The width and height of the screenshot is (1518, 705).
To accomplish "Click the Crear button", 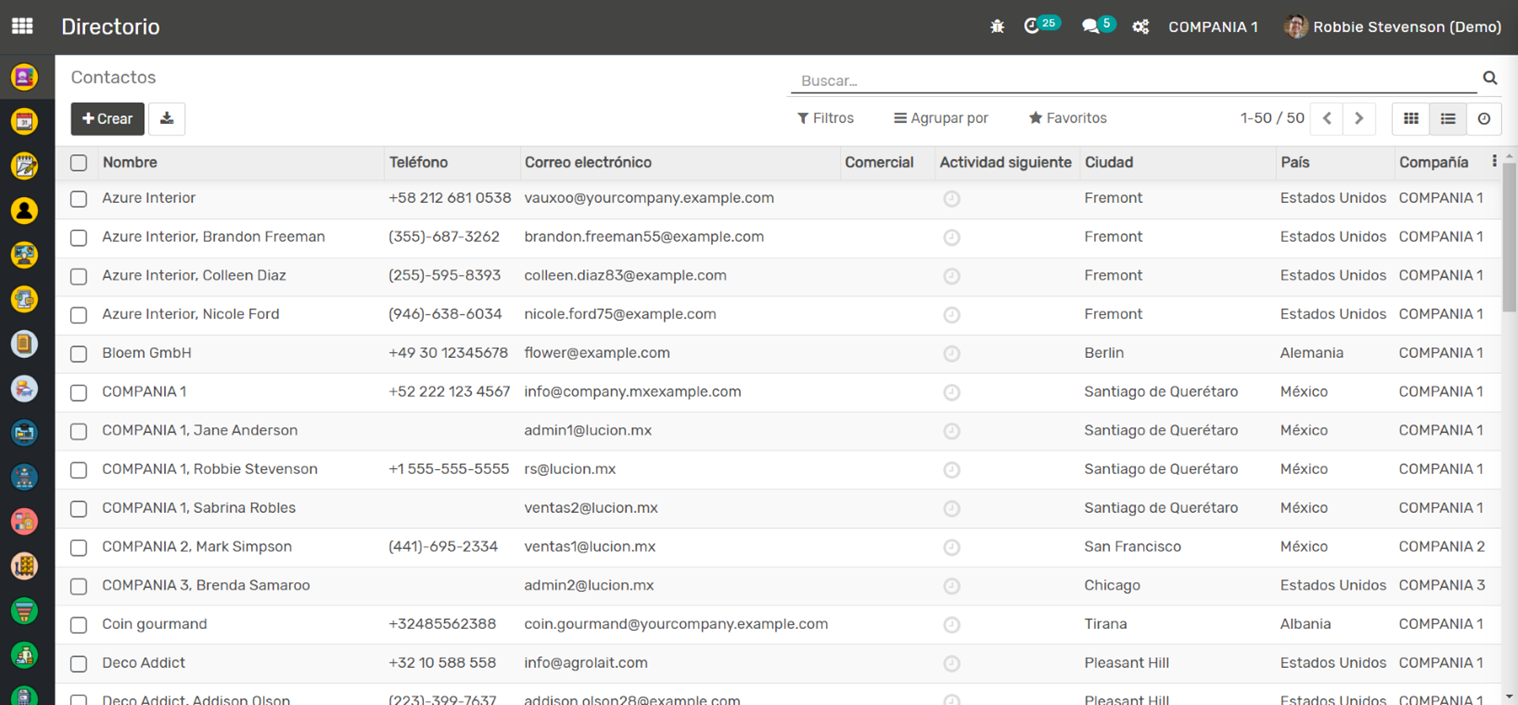I will coord(108,119).
